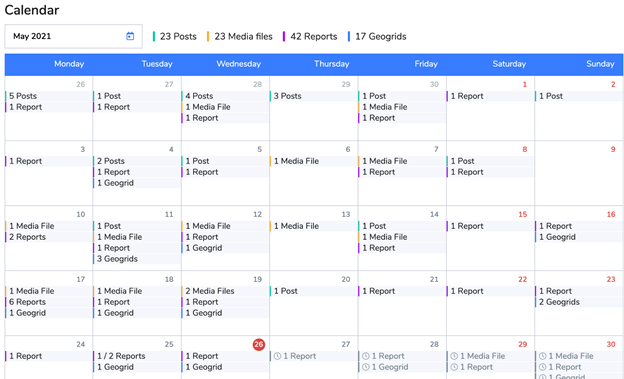Click clock icon beside May 28 Geogrid
This screenshot has height=379, width=624.
(366, 367)
